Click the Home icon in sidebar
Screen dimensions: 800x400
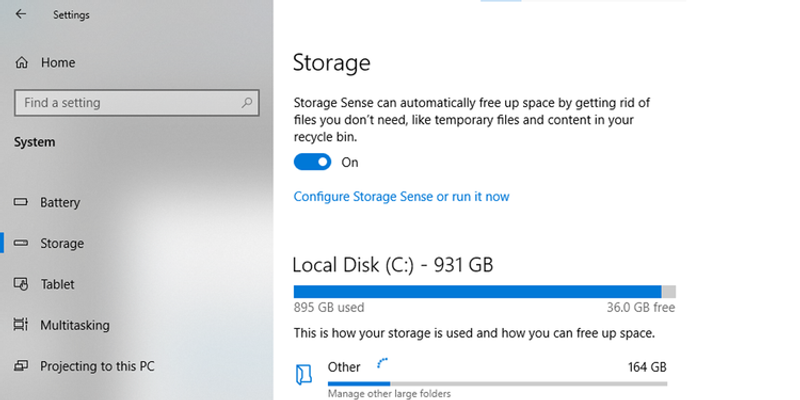coord(21,62)
